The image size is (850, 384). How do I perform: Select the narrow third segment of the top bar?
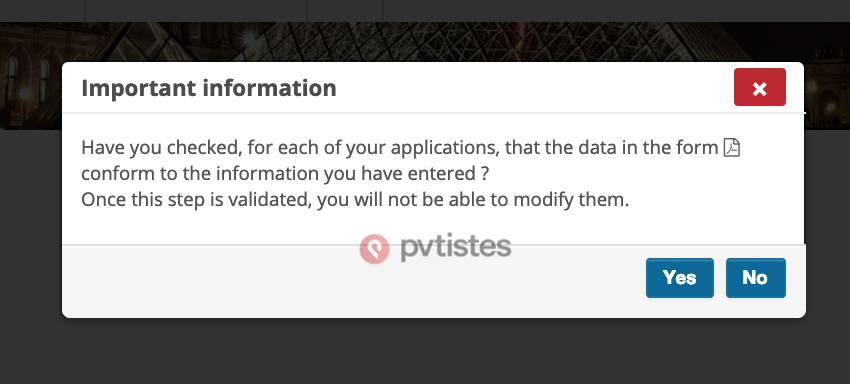tap(345, 11)
